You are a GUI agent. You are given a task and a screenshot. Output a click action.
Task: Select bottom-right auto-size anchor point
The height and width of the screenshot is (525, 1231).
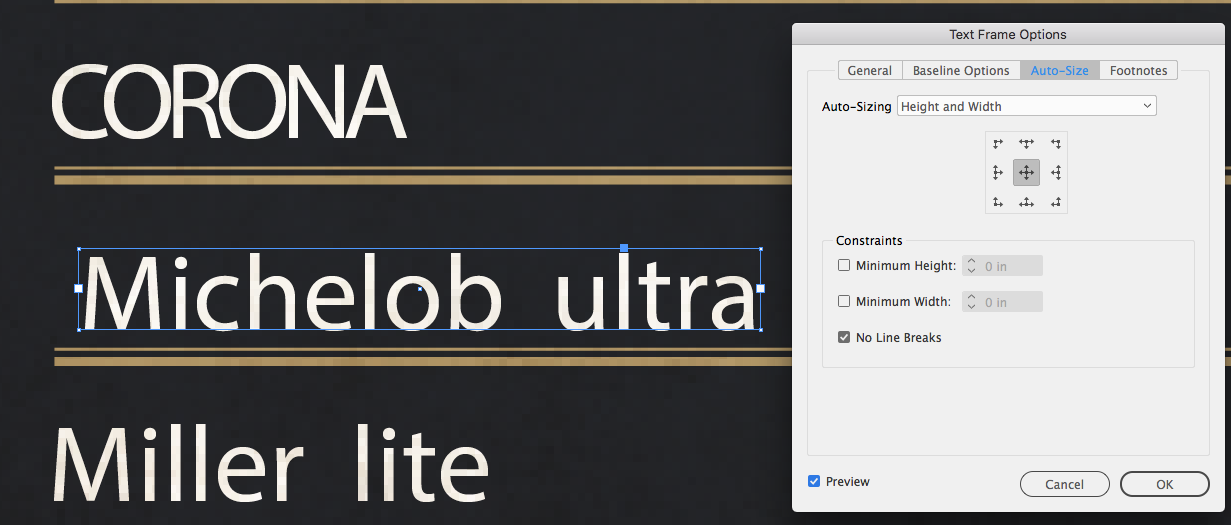1055,202
